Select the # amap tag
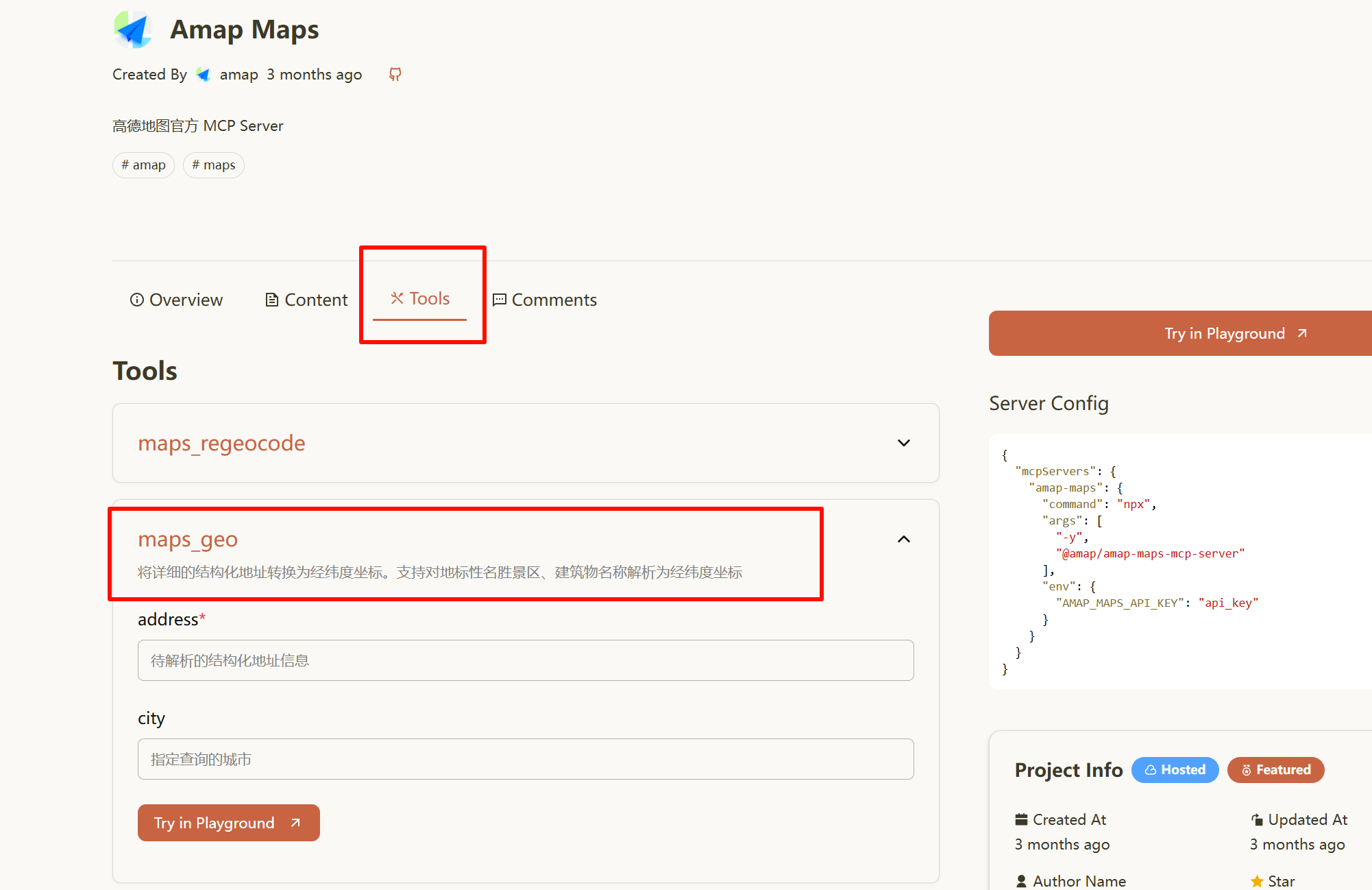This screenshot has width=1372, height=890. point(144,165)
